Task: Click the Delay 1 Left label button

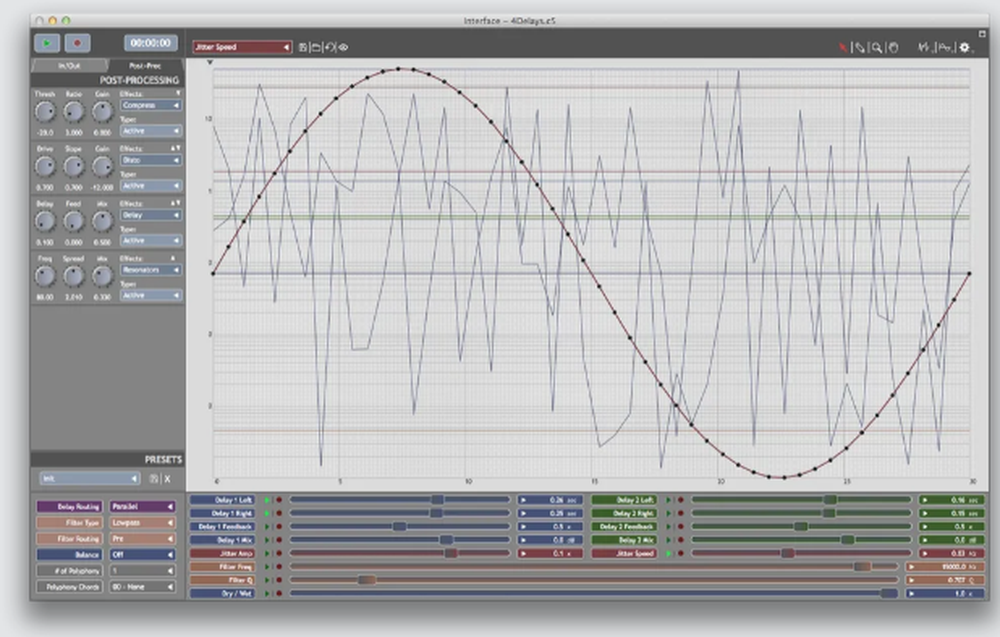Action: (x=222, y=500)
